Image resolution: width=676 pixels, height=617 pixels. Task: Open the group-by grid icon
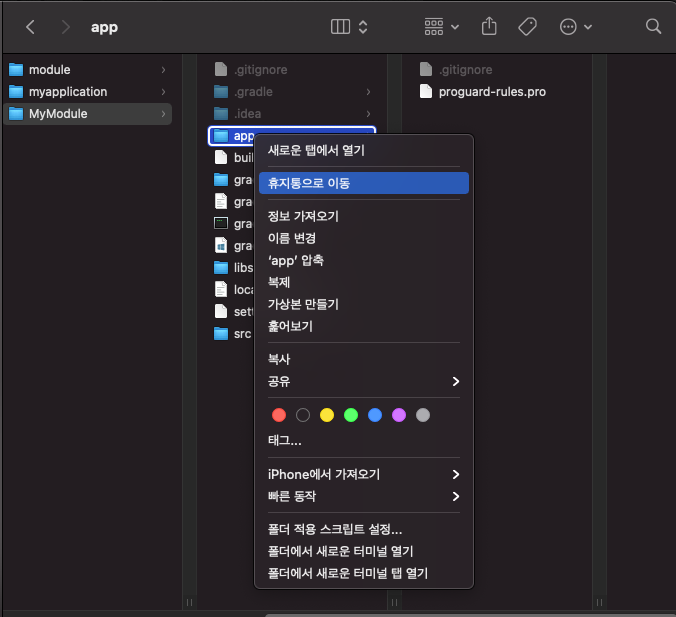click(x=434, y=27)
